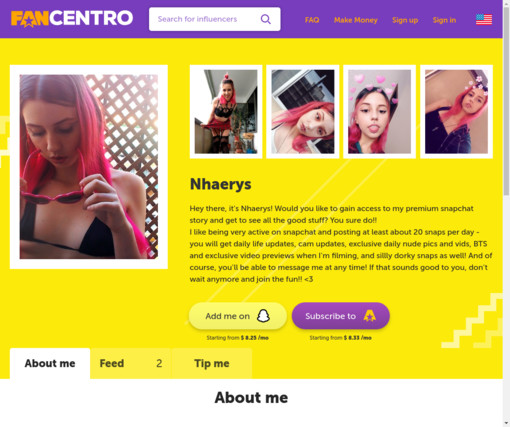This screenshot has width=510, height=427.
Task: Click the Sign in link
Action: [x=444, y=20]
